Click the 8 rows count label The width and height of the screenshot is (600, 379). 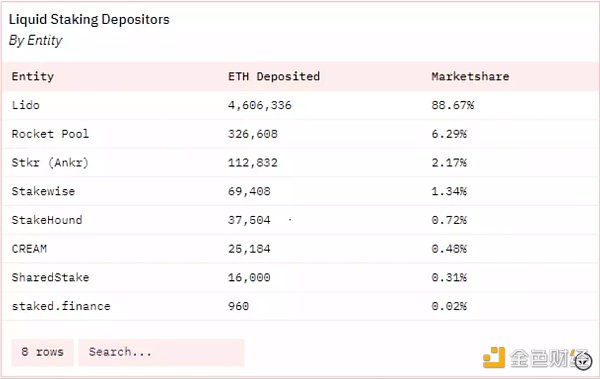coord(42,352)
